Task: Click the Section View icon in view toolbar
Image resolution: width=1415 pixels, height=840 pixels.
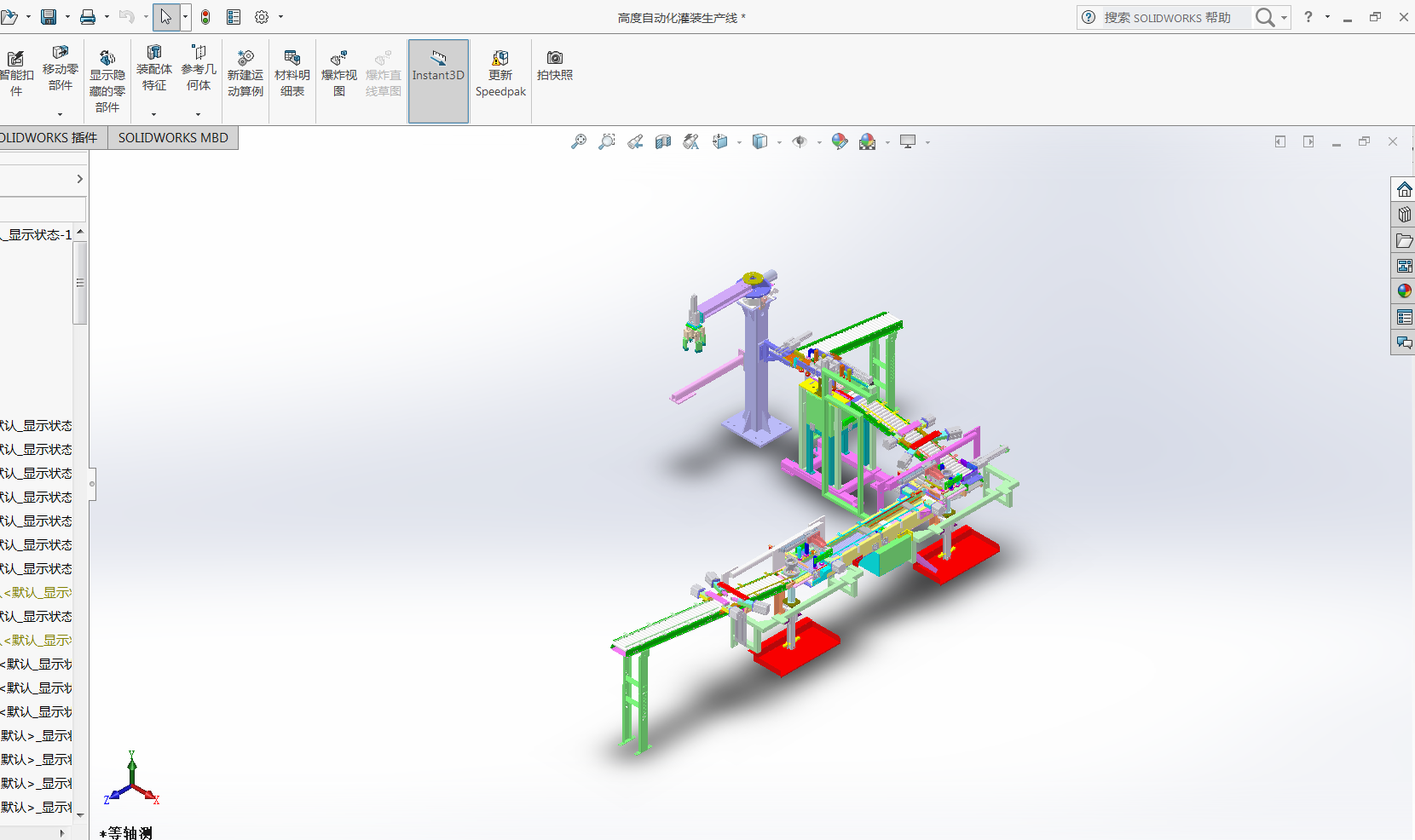Action: [663, 141]
